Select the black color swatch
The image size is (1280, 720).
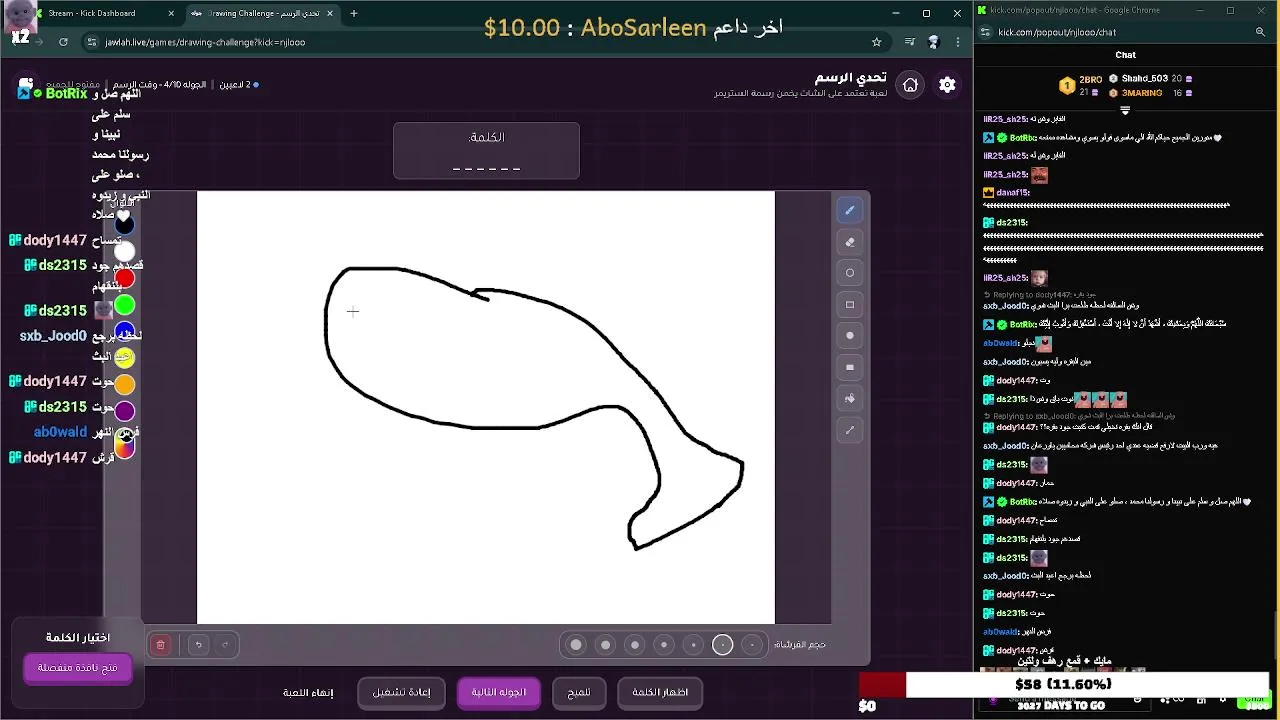click(x=124, y=225)
